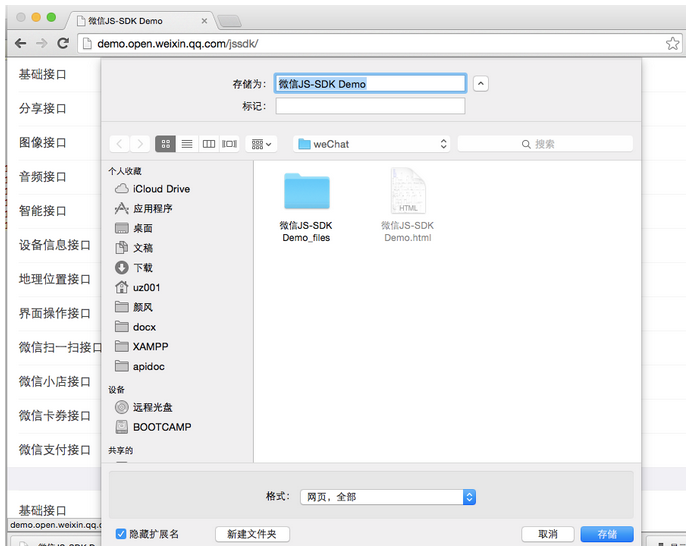Bookmark this page with the star
Screen dimensions: 691x552
pyautogui.click(x=672, y=43)
